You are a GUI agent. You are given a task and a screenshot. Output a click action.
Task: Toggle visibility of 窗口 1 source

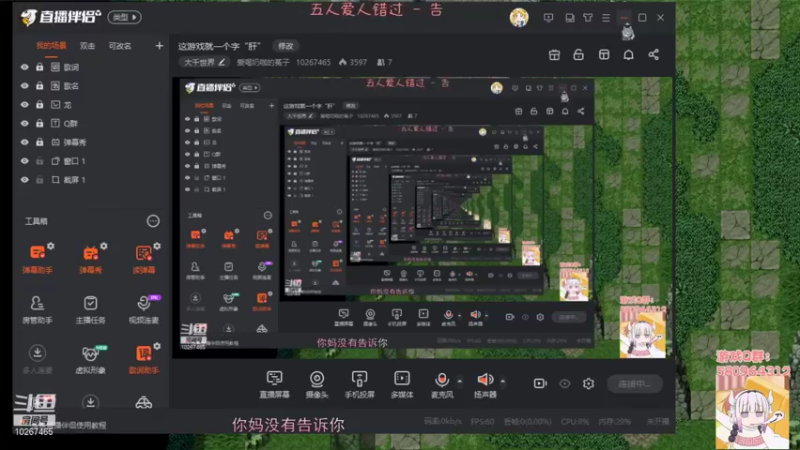click(24, 161)
